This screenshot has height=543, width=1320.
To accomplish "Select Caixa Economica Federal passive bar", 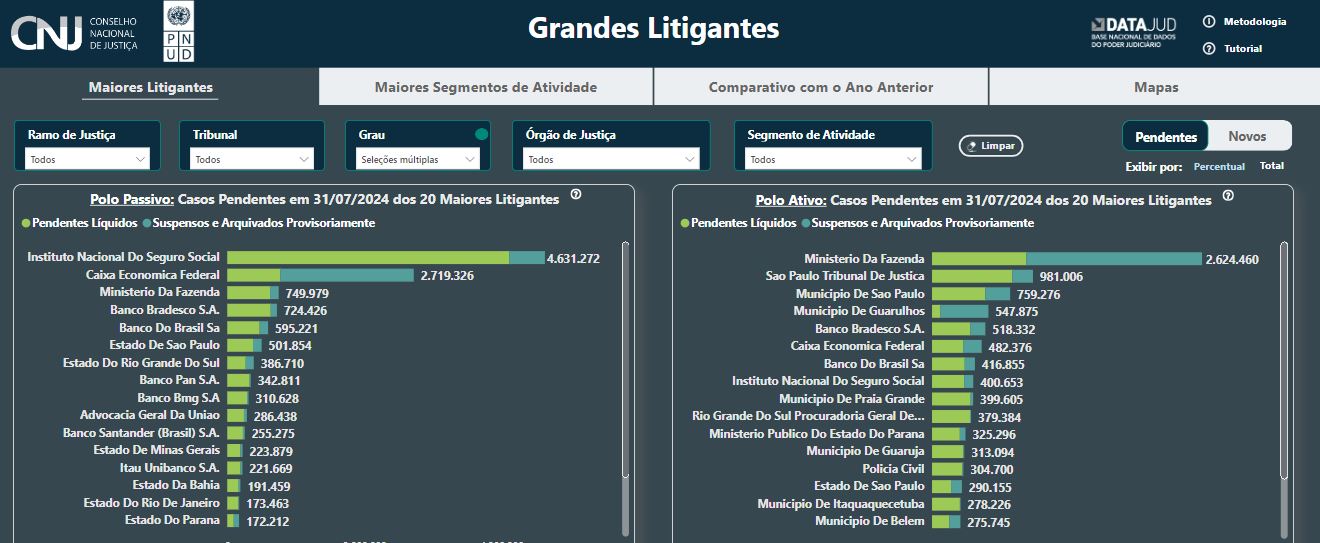I will pyautogui.click(x=320, y=275).
